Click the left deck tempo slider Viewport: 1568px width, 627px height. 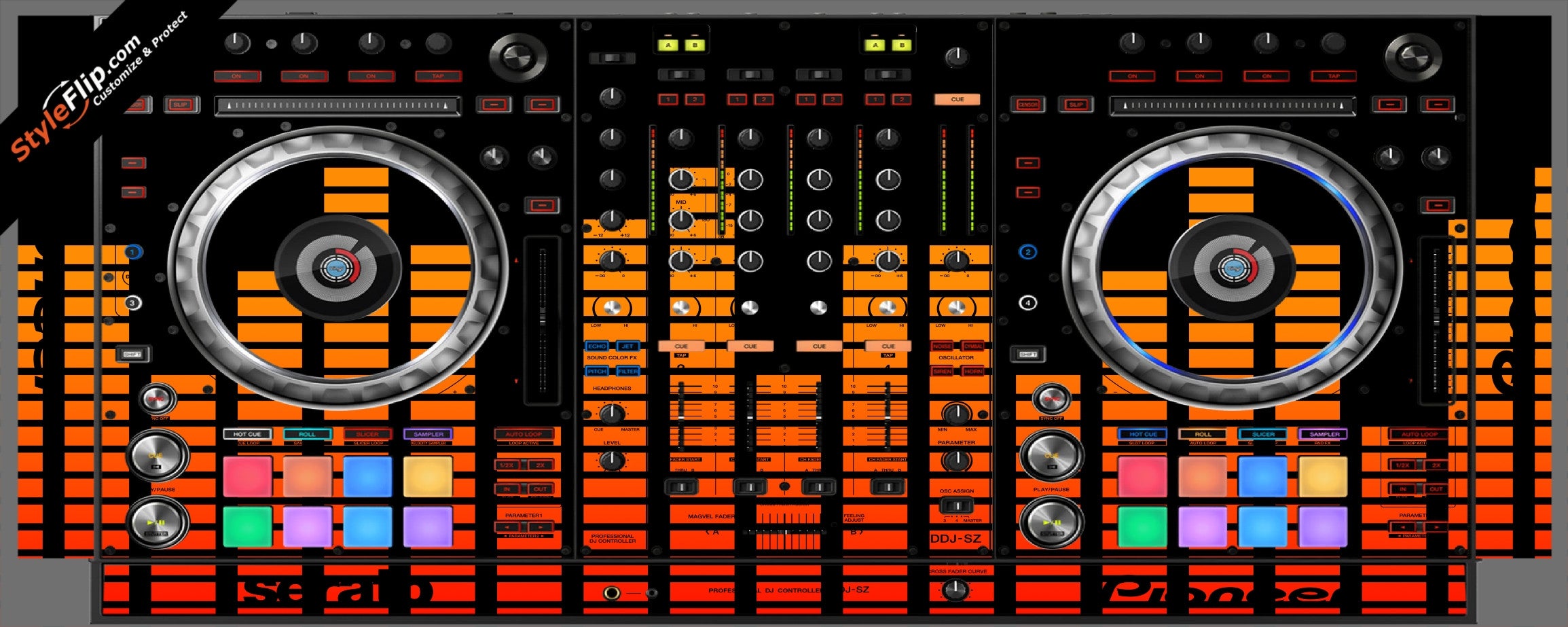(x=542, y=321)
